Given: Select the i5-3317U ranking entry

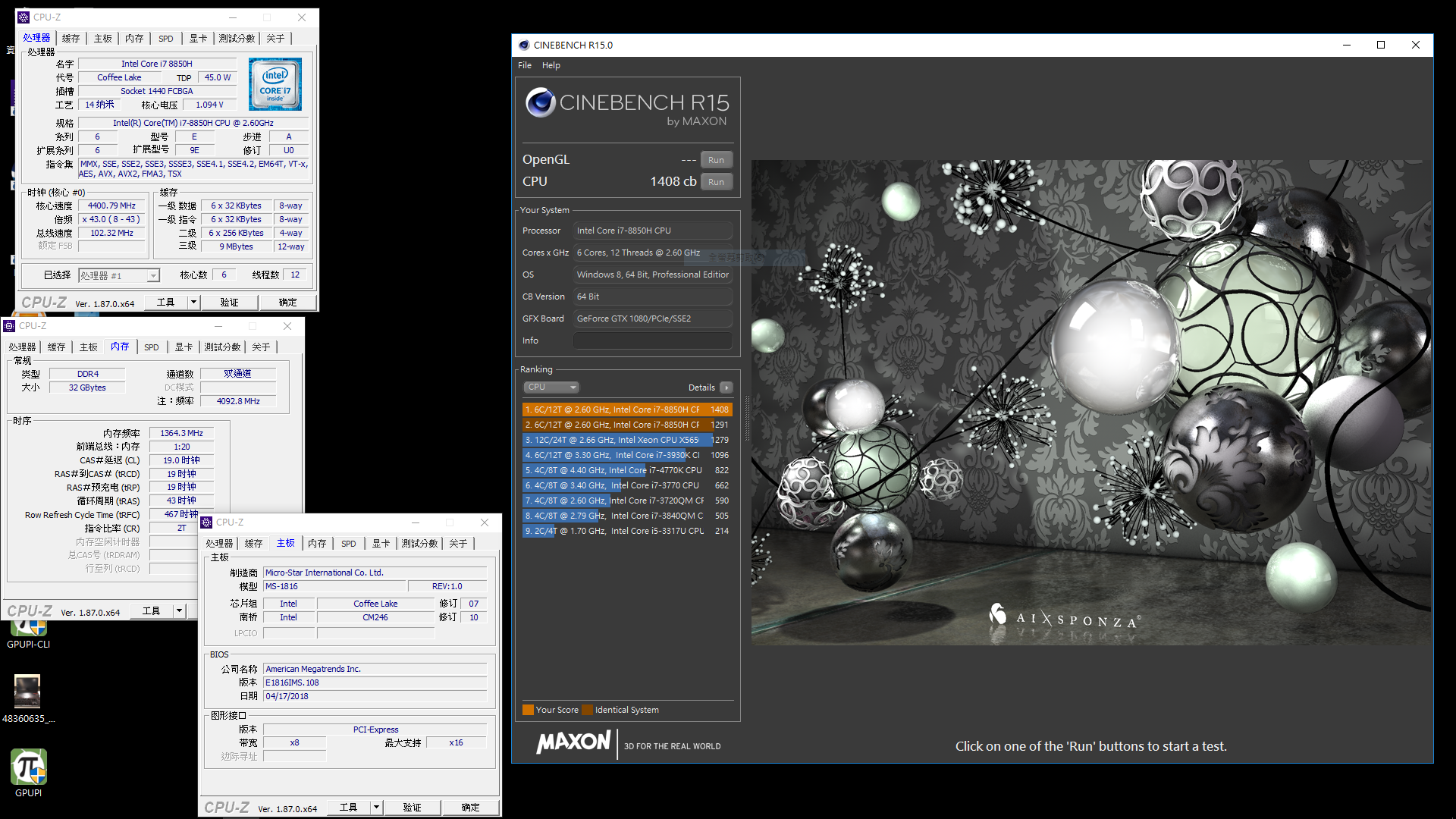Looking at the screenshot, I should click(627, 531).
